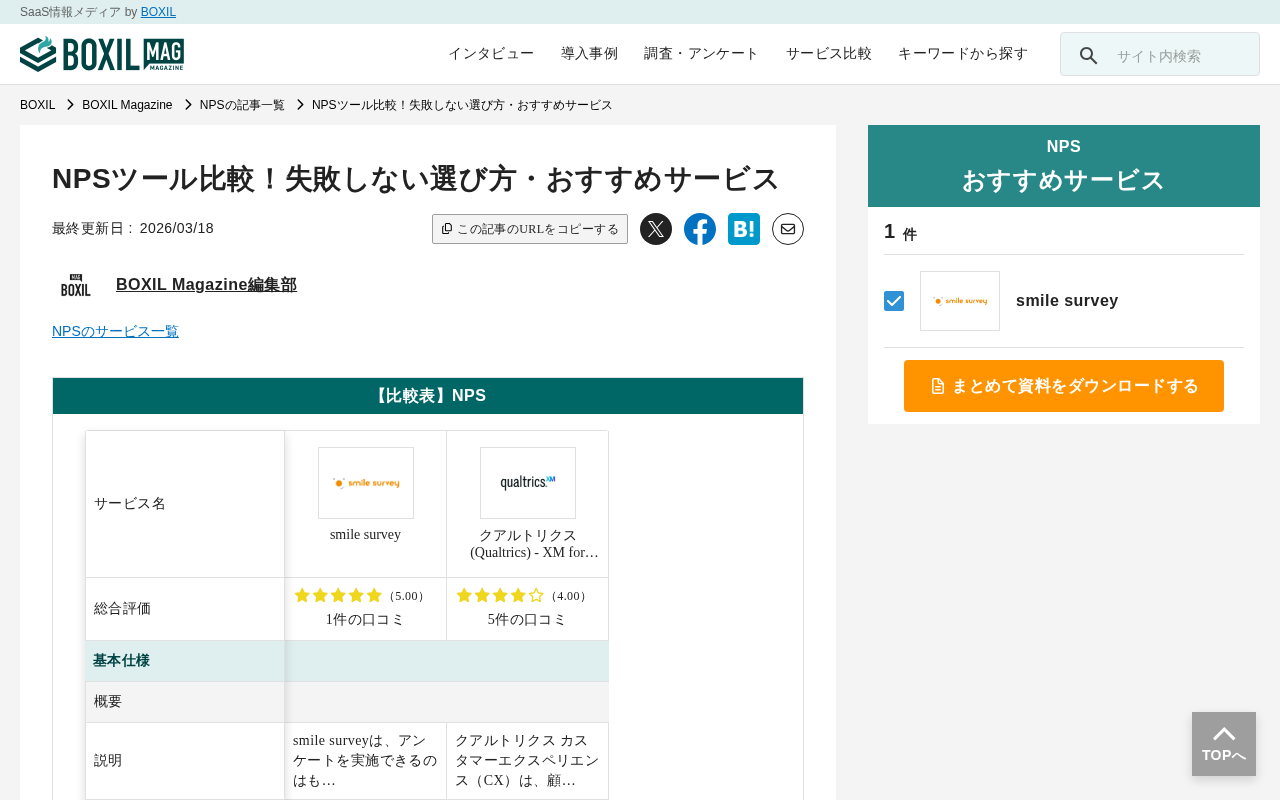Open キーワードから探す menu item

pos(963,54)
